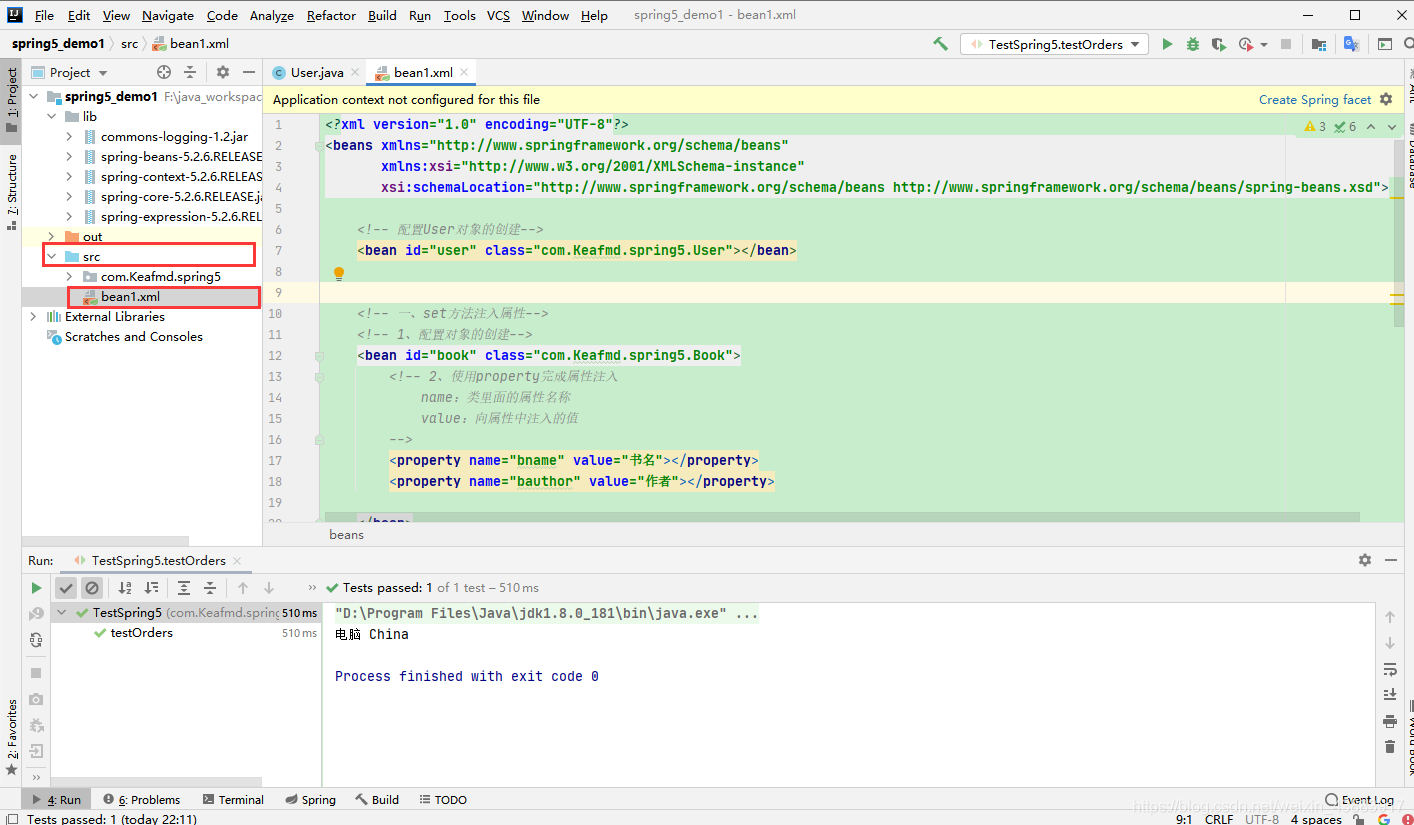Click the Profiler run icon
This screenshot has width=1414, height=825.
pyautogui.click(x=1245, y=44)
